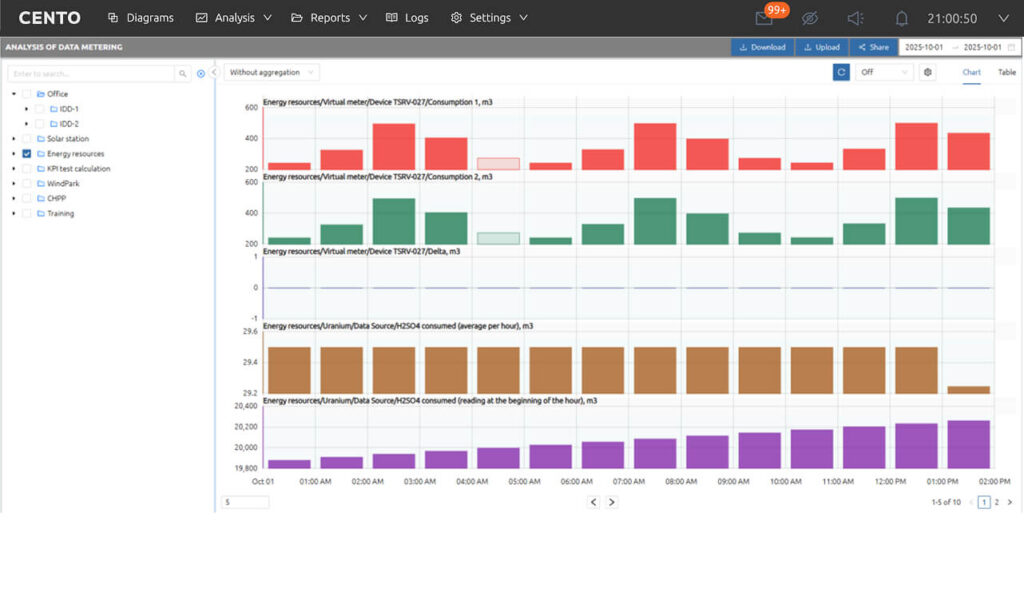Open the Without aggregation dropdown
1024x608 pixels.
tap(271, 72)
